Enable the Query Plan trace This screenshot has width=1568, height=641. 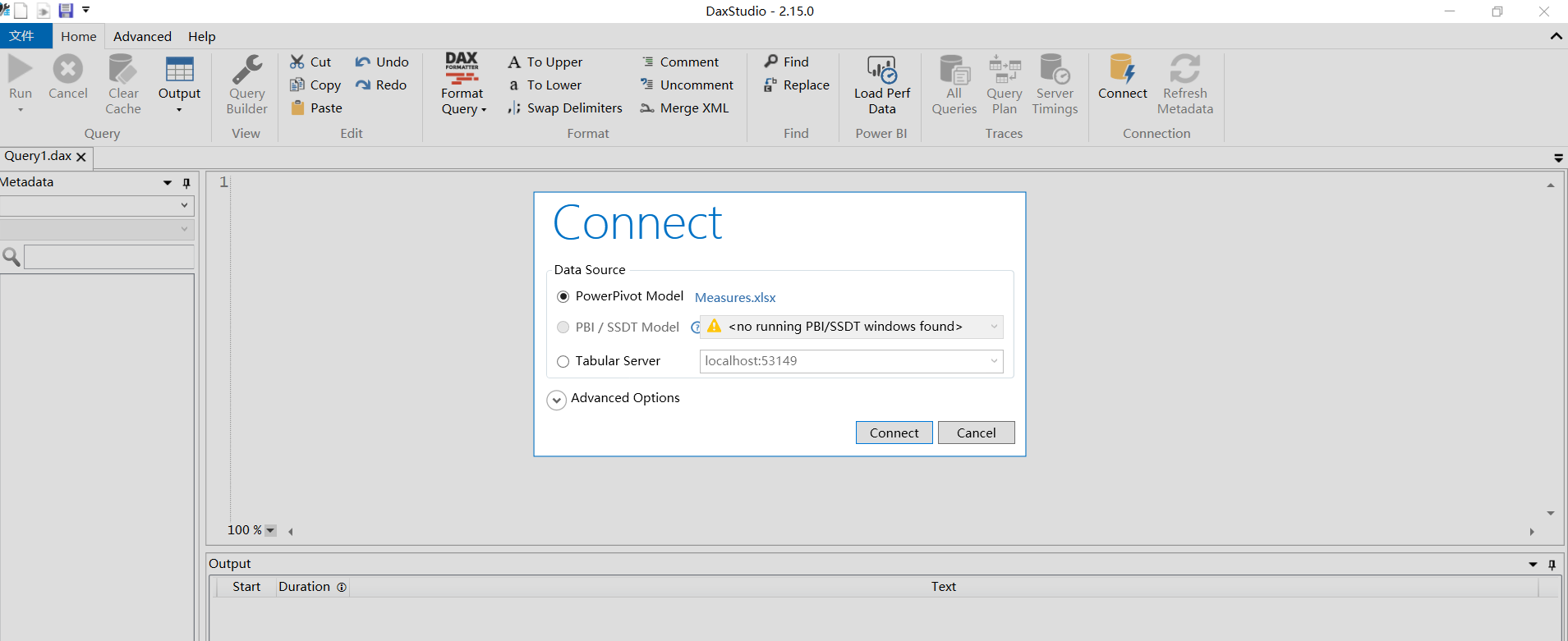pyautogui.click(x=1005, y=85)
